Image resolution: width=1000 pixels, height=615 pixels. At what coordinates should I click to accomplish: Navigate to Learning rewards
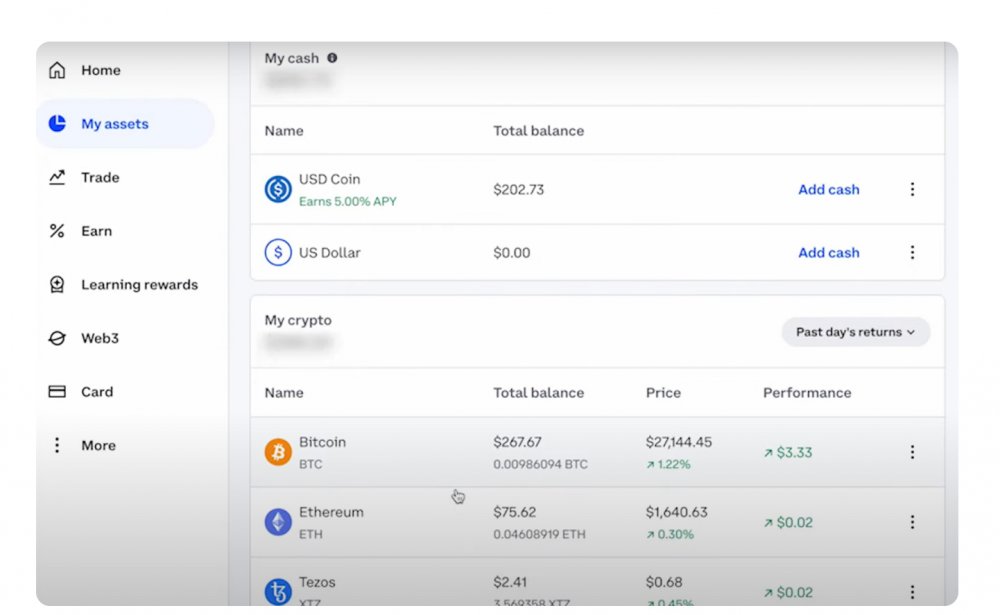click(140, 285)
